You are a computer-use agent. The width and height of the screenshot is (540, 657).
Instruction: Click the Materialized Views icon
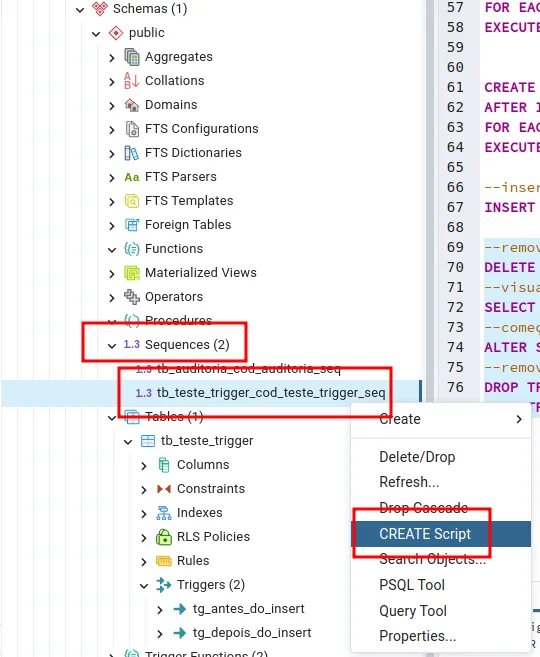point(132,273)
